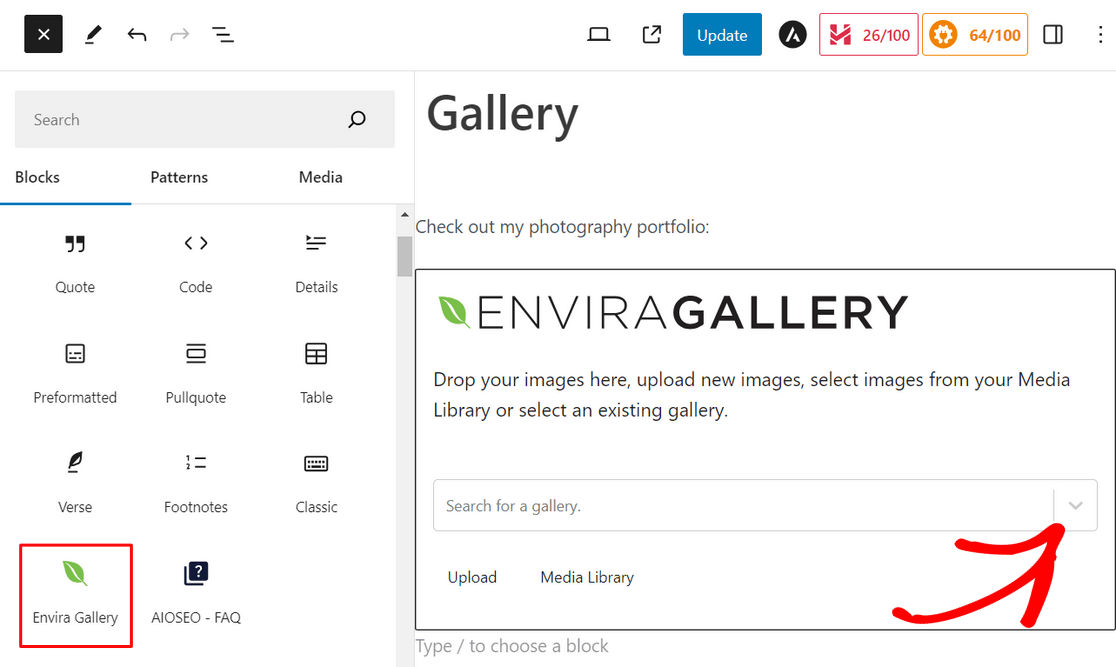Click 'Type / to choose a block' placeholder
Screen dimensions: 1116x667
click(512, 646)
